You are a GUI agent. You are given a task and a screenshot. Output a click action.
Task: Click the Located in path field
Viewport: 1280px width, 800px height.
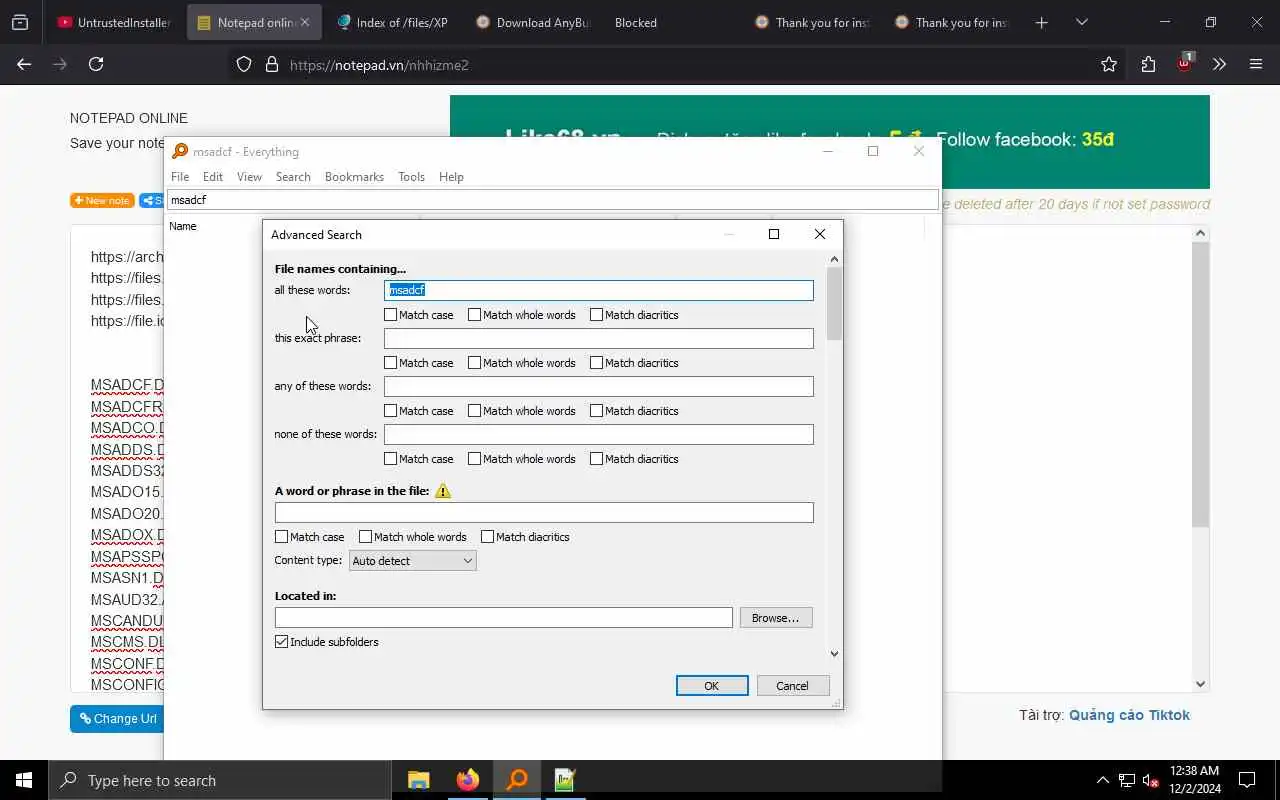point(504,618)
